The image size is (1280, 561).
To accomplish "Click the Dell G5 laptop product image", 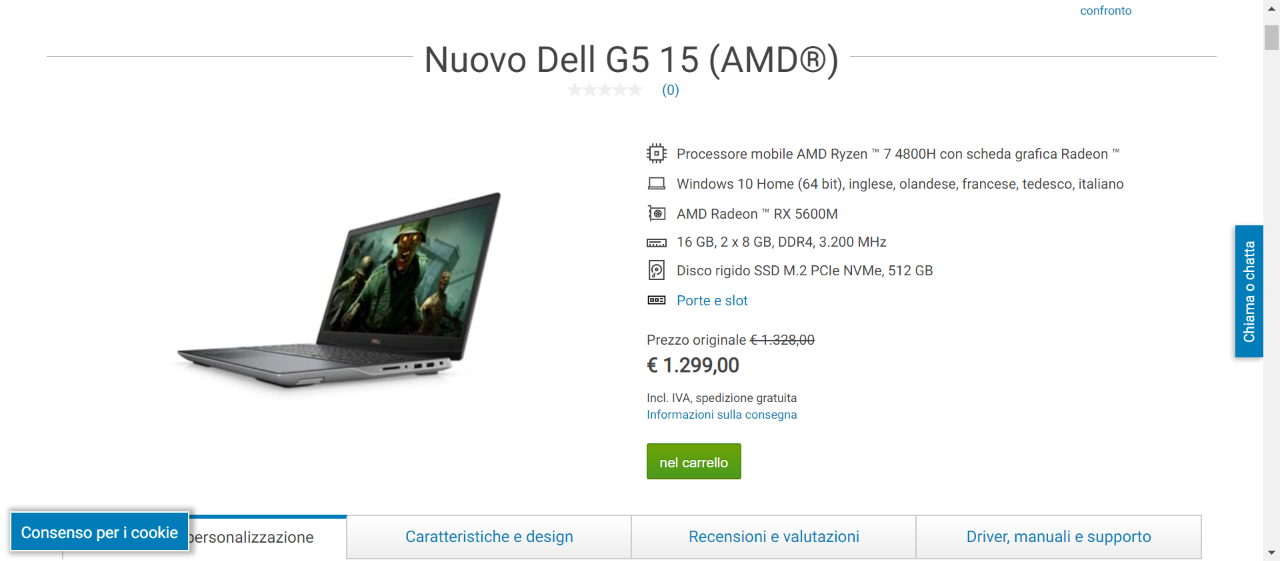I will [340, 289].
